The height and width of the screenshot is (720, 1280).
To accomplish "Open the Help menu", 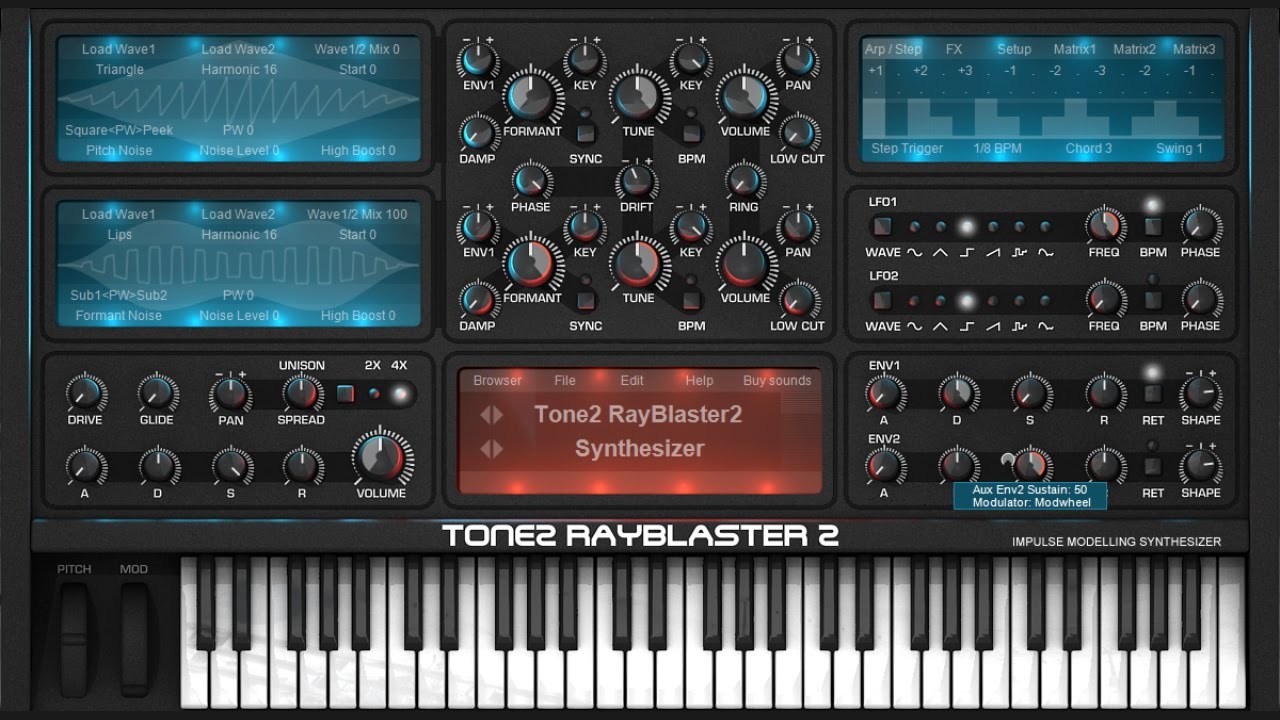I will tap(699, 381).
